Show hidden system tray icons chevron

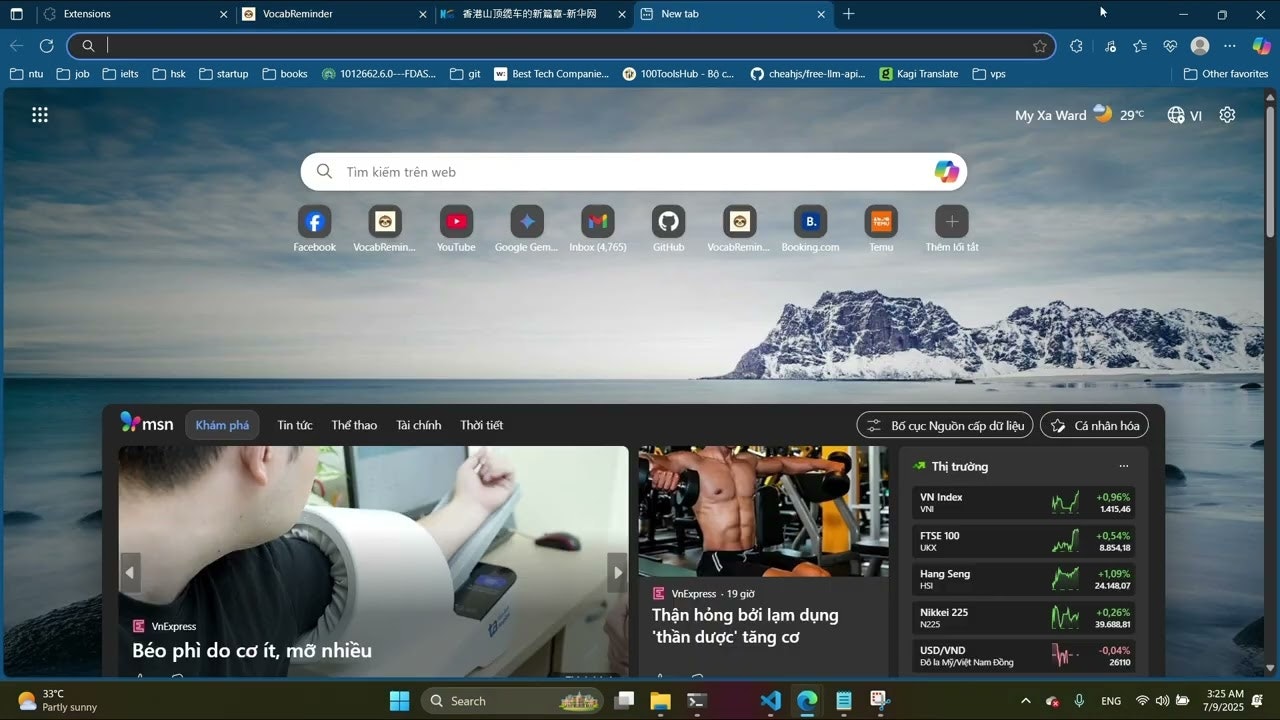[1025, 701]
